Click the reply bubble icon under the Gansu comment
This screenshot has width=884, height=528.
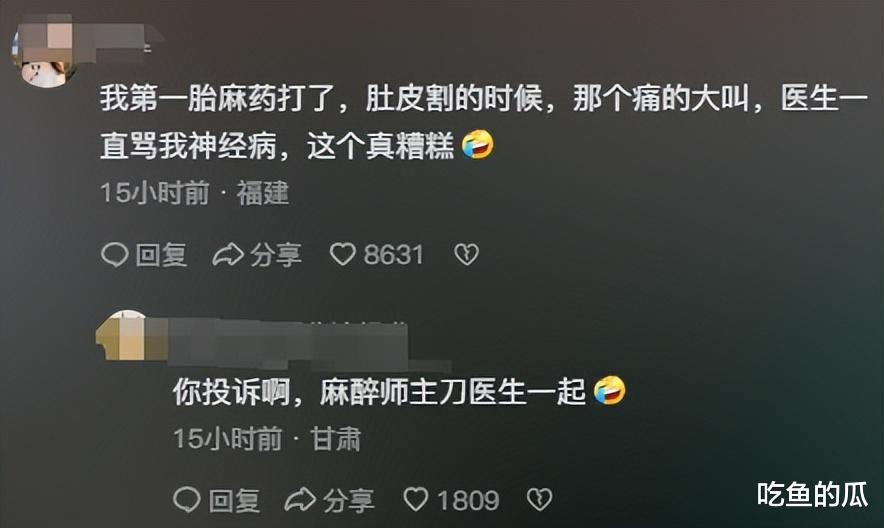187,499
